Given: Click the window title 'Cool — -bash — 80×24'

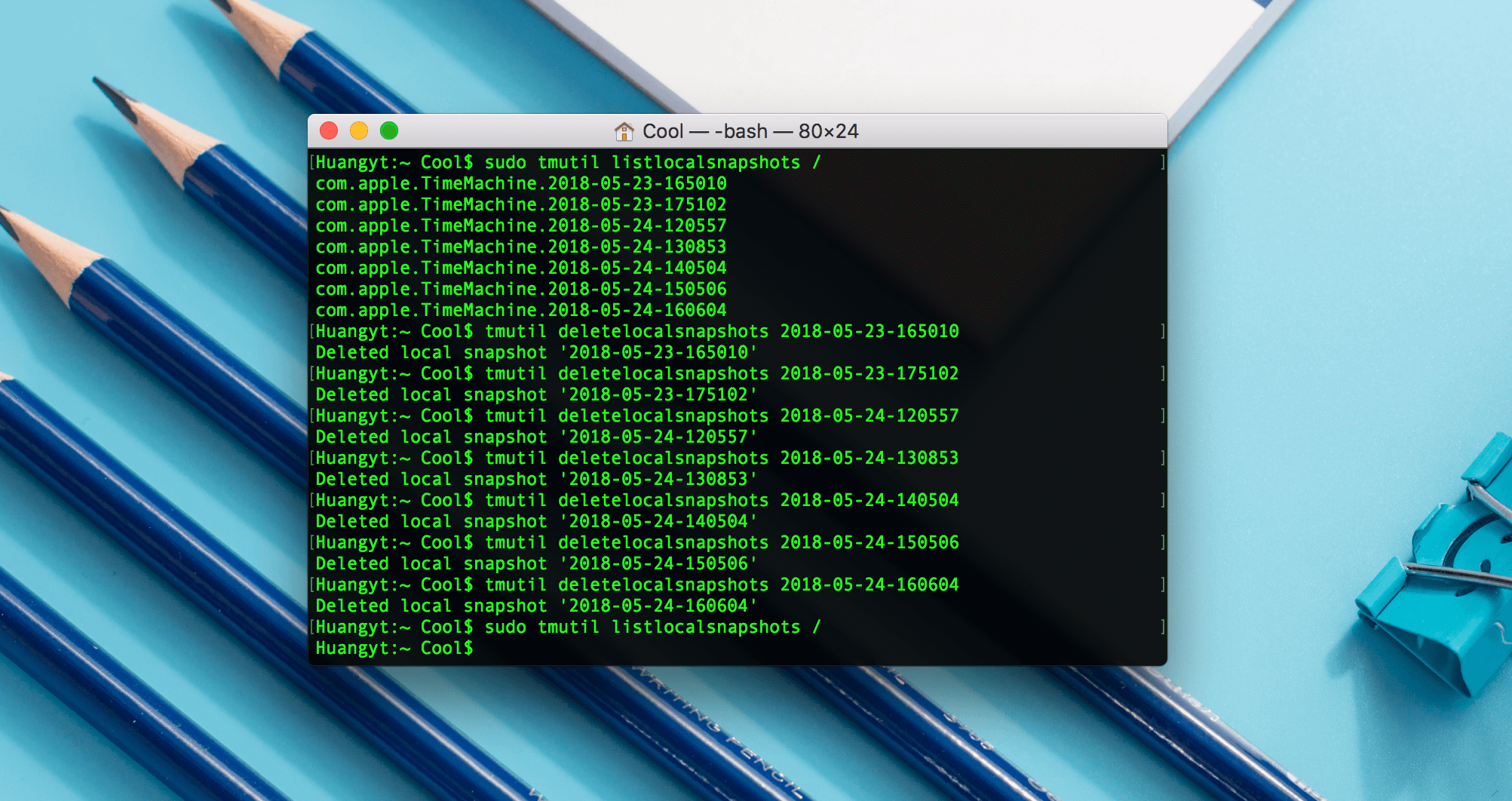Looking at the screenshot, I should pos(750,131).
